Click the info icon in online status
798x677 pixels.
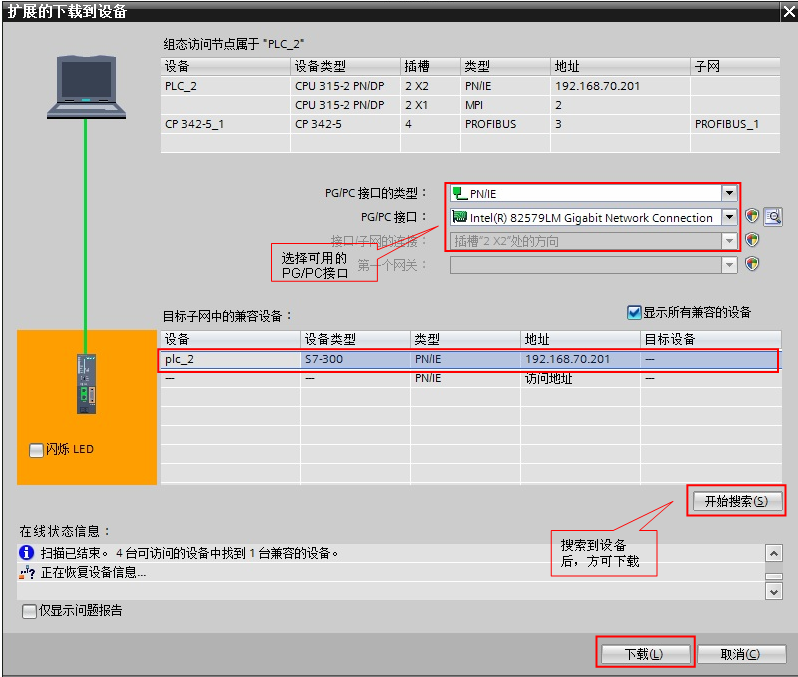[x=26, y=552]
